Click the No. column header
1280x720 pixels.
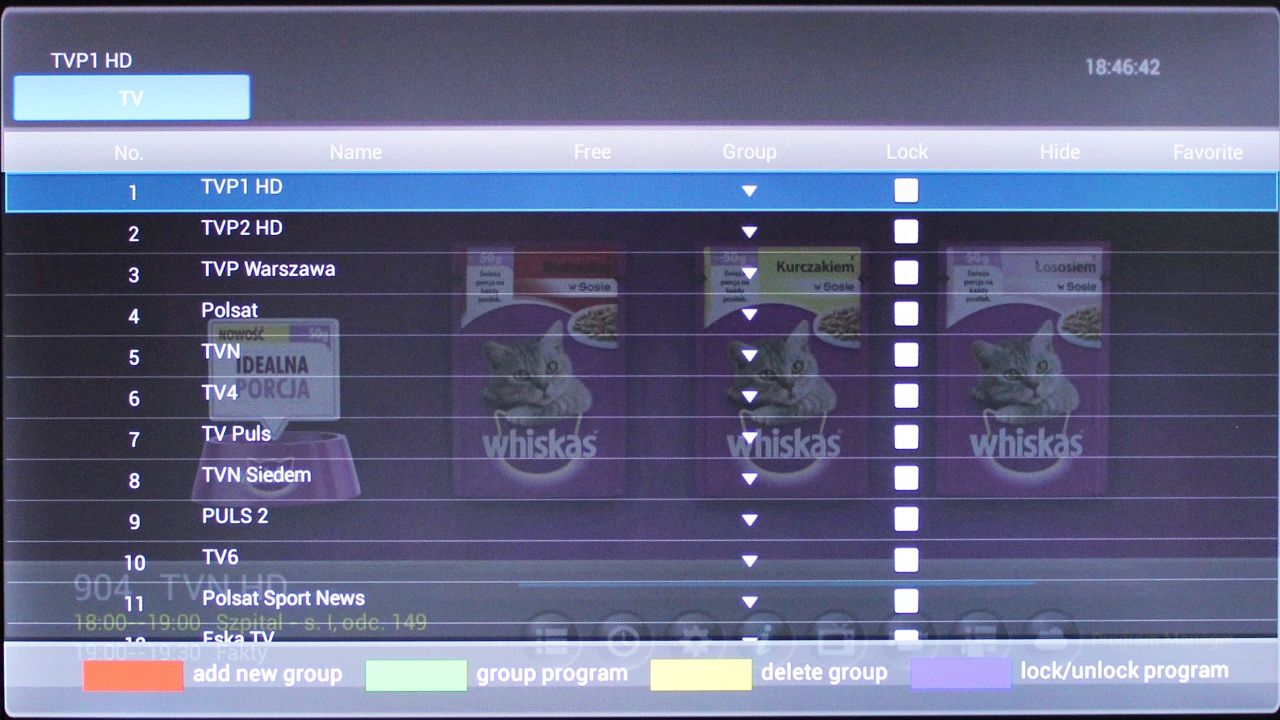pyautogui.click(x=128, y=153)
